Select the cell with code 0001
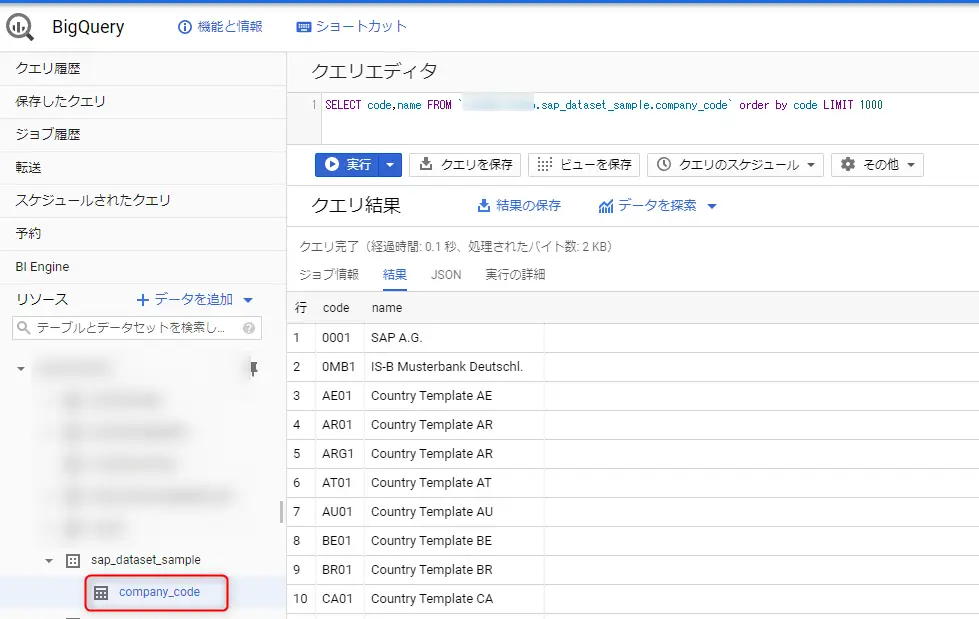The image size is (979, 619). (x=340, y=338)
